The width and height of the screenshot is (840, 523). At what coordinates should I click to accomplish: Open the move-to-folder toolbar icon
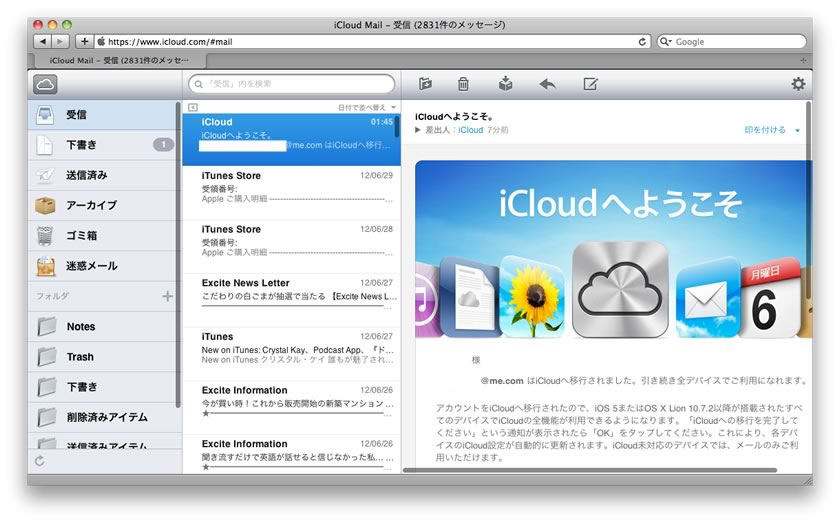pos(425,84)
